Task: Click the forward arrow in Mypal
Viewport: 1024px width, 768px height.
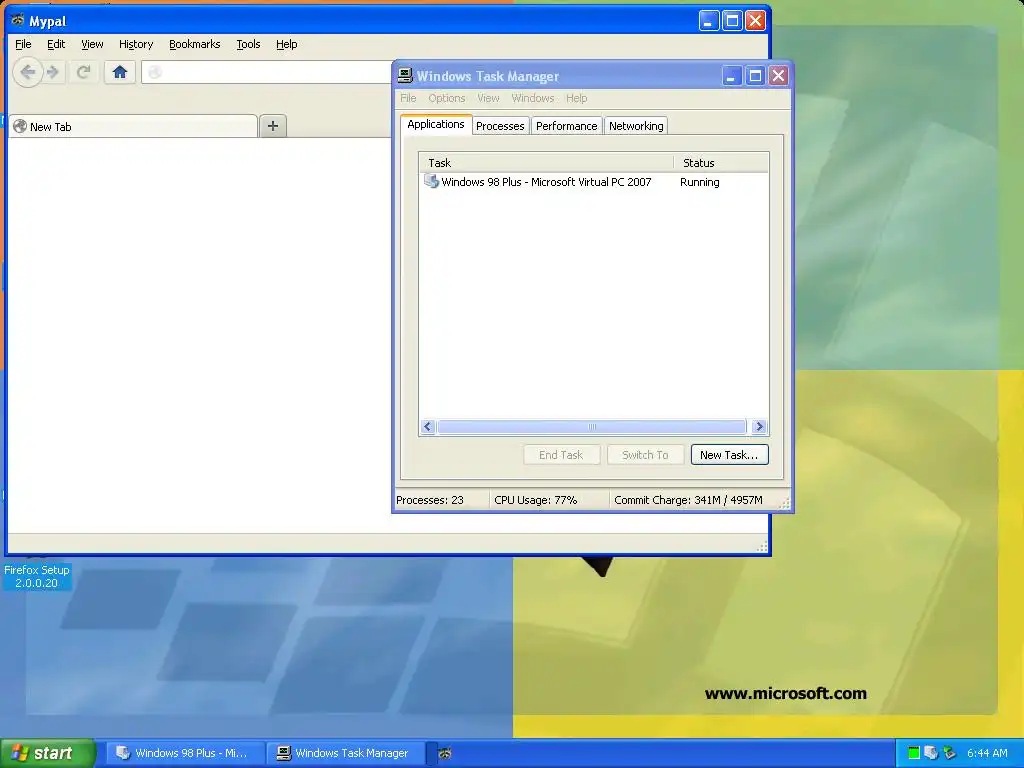Action: tap(53, 72)
